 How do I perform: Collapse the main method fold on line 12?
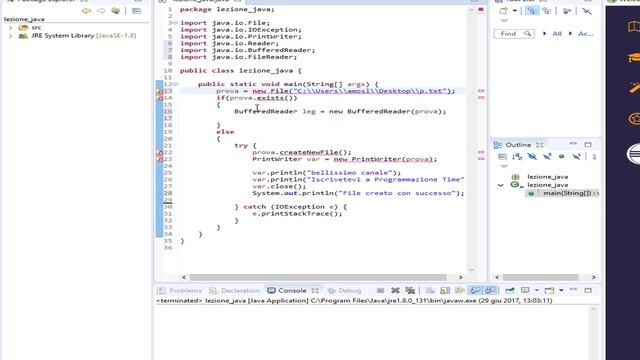tap(176, 84)
